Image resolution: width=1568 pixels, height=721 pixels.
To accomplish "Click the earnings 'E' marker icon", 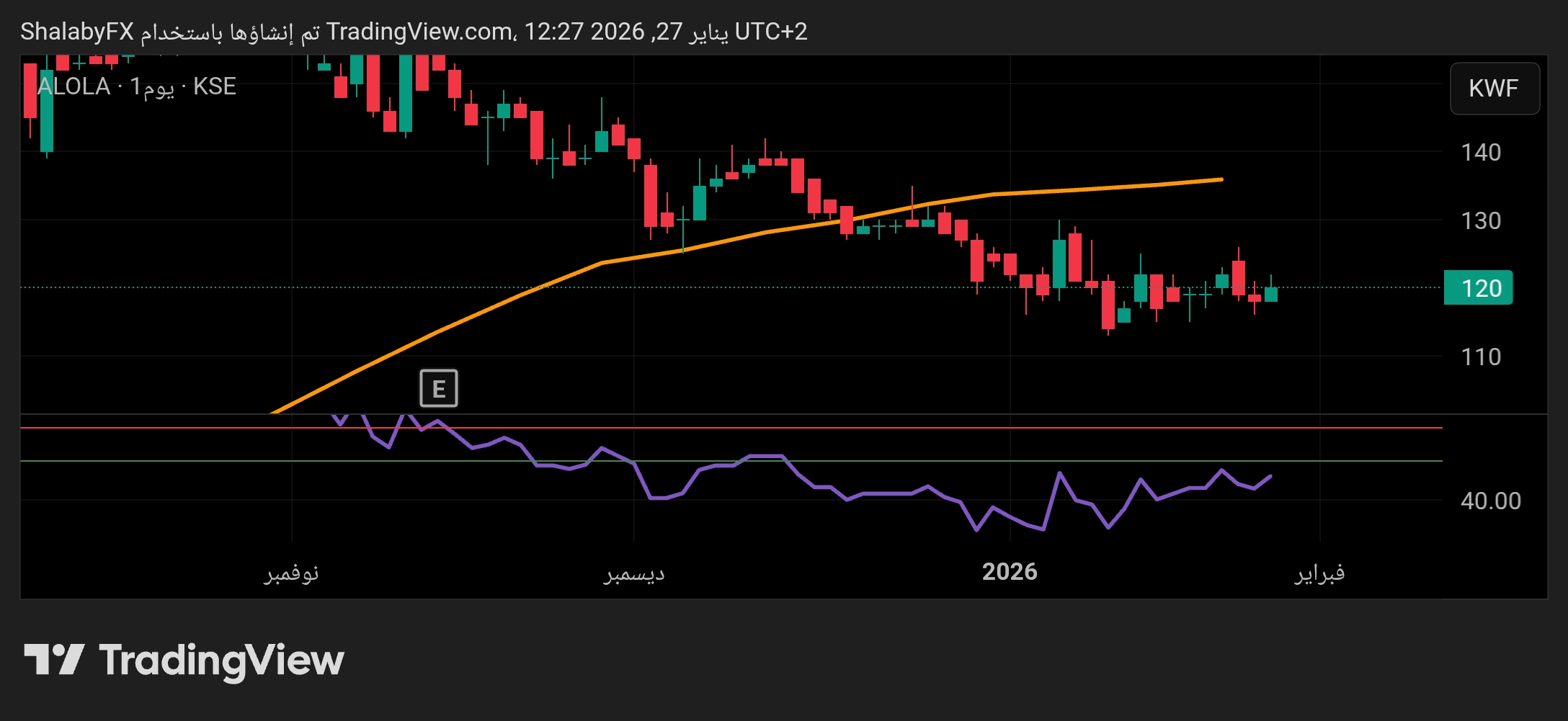I will 438,389.
